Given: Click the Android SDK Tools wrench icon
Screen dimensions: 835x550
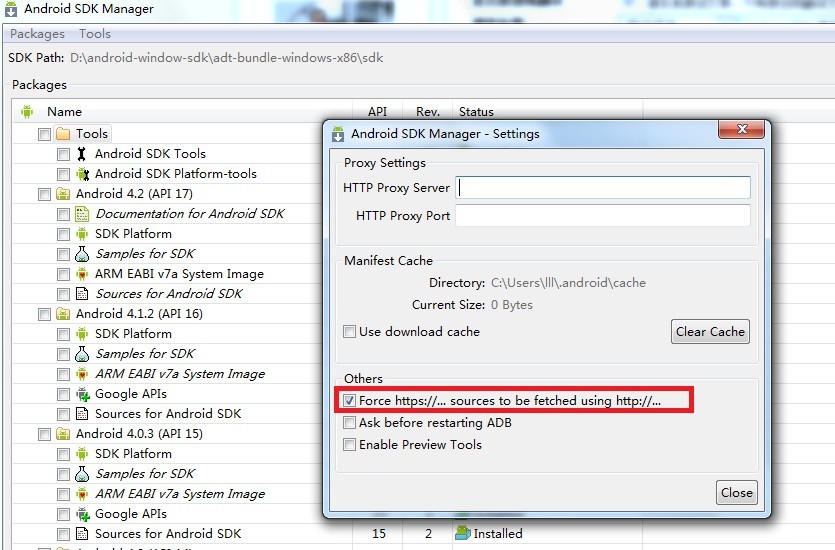Looking at the screenshot, I should 81,154.
